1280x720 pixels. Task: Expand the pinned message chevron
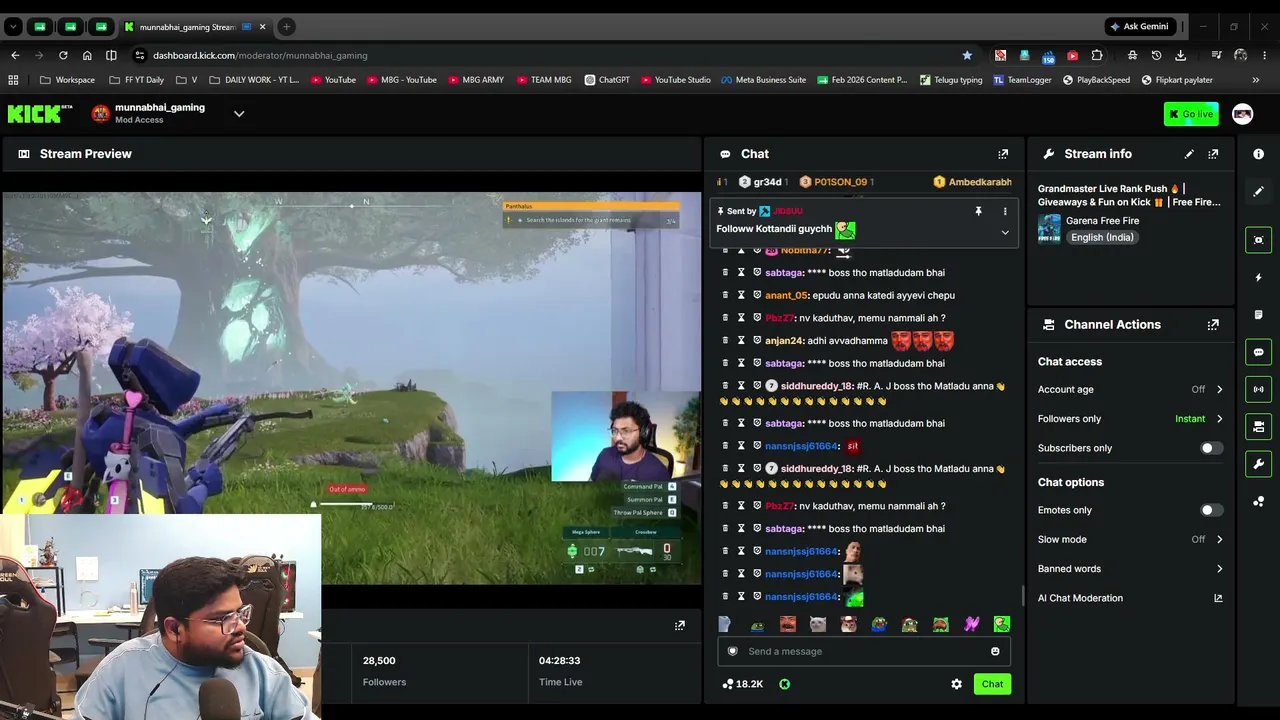1005,233
